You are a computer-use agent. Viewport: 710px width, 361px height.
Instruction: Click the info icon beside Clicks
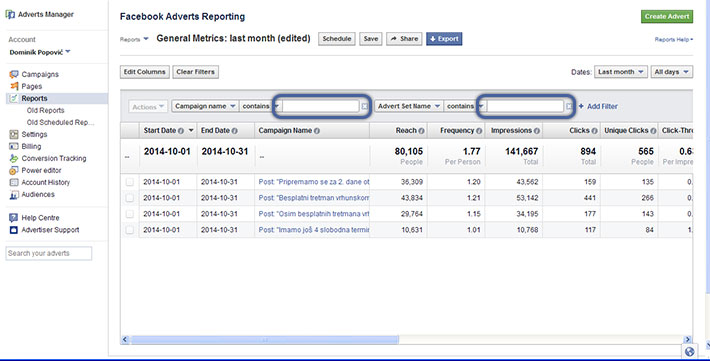click(594, 131)
